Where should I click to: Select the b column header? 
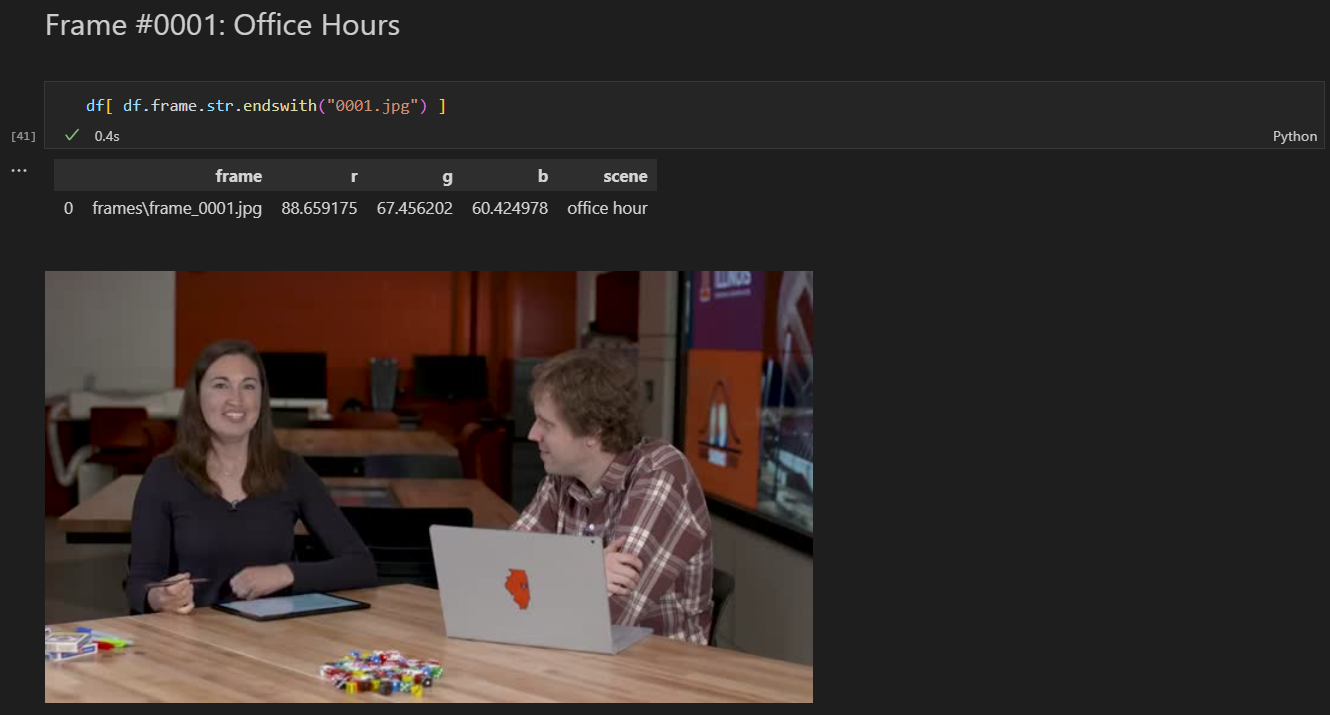(x=542, y=176)
